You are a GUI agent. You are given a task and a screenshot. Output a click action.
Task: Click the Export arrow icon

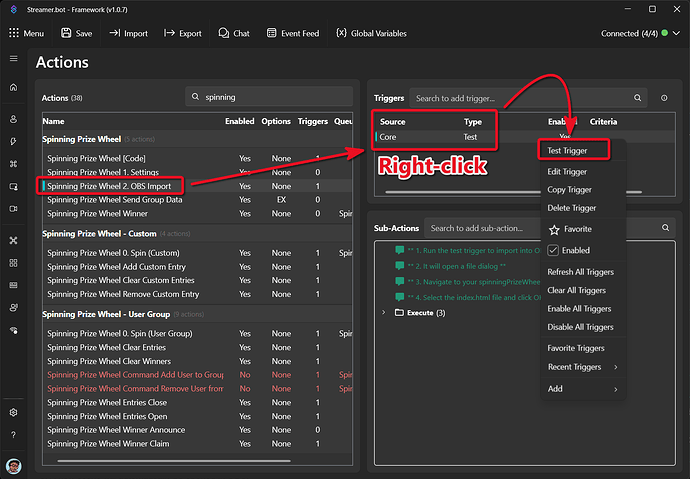[x=169, y=33]
